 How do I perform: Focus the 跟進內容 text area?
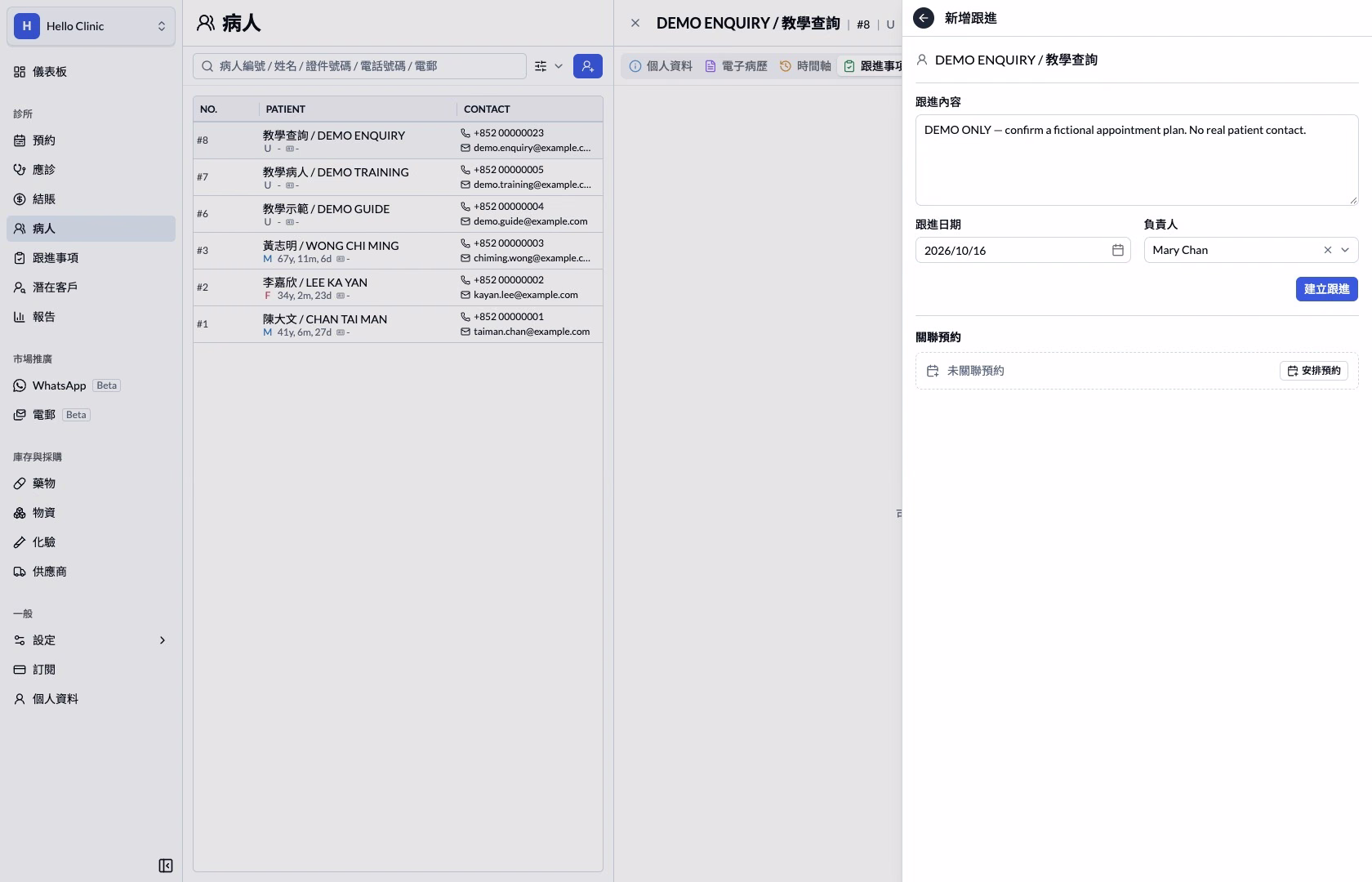tap(1137, 160)
